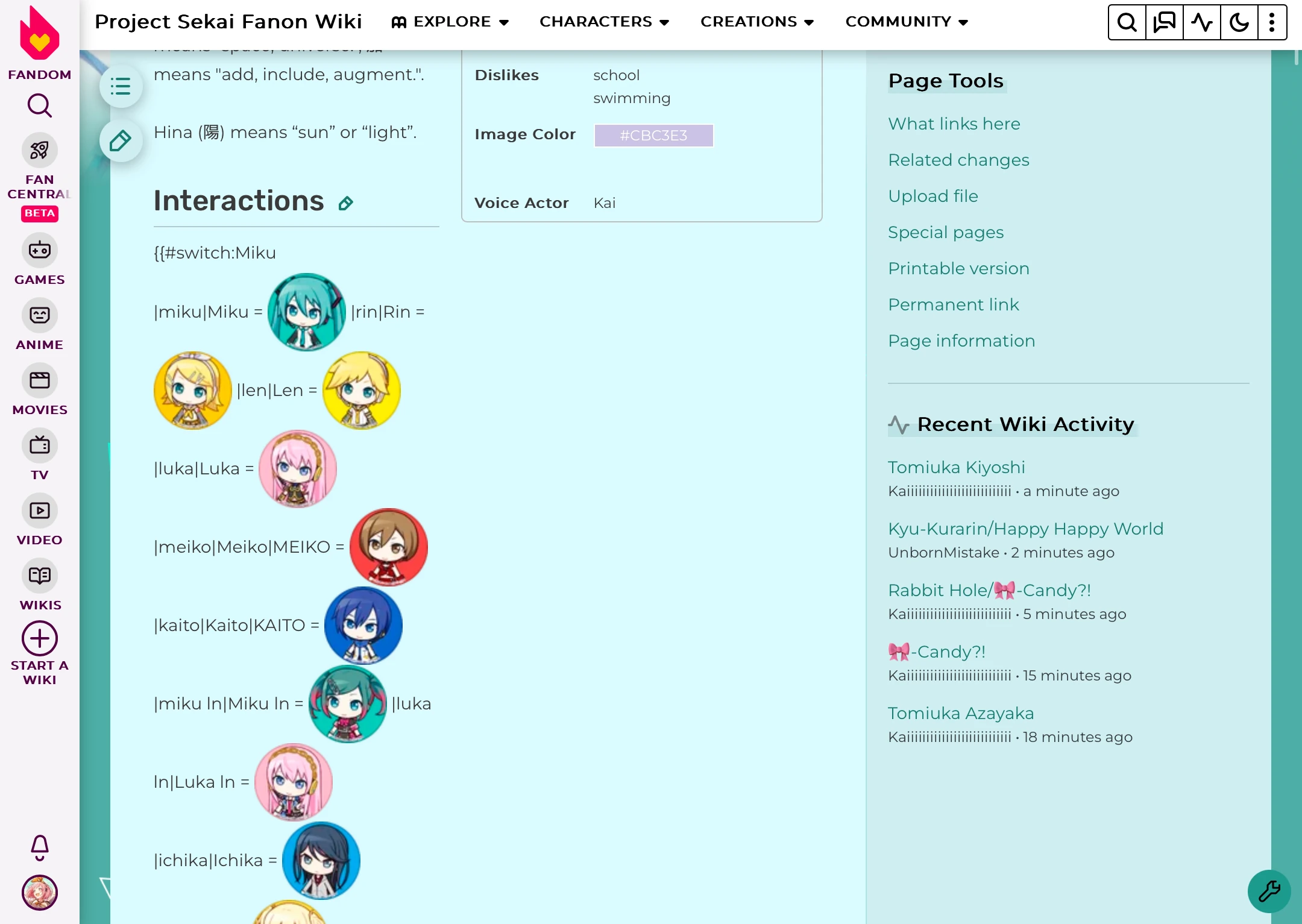The width and height of the screenshot is (1302, 924).
Task: Open the Creations navigation menu
Action: click(757, 22)
